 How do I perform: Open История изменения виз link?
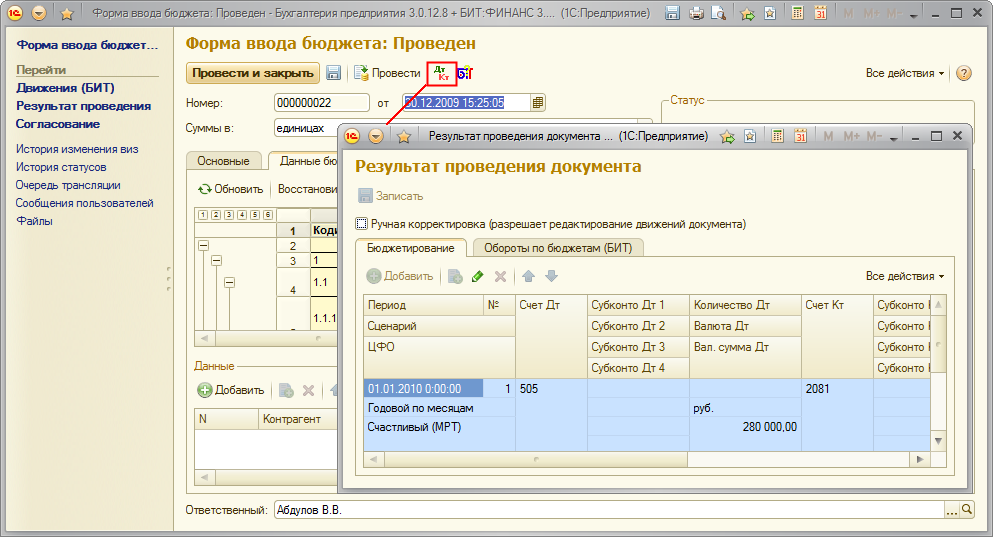point(77,149)
